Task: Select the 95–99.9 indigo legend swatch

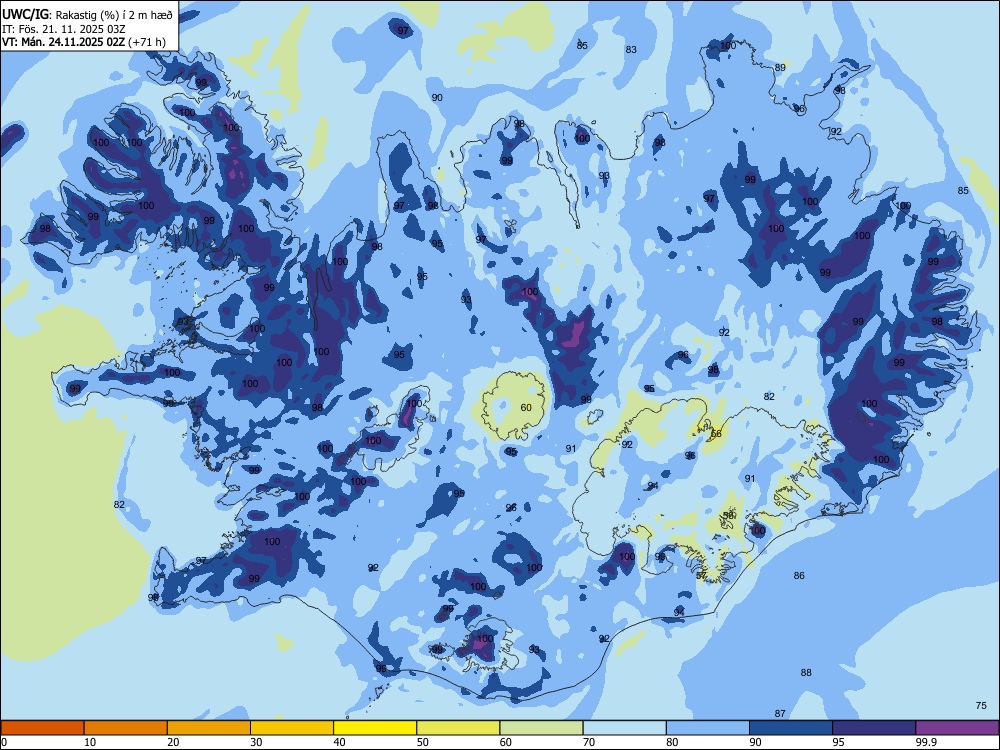Action: 874,728
